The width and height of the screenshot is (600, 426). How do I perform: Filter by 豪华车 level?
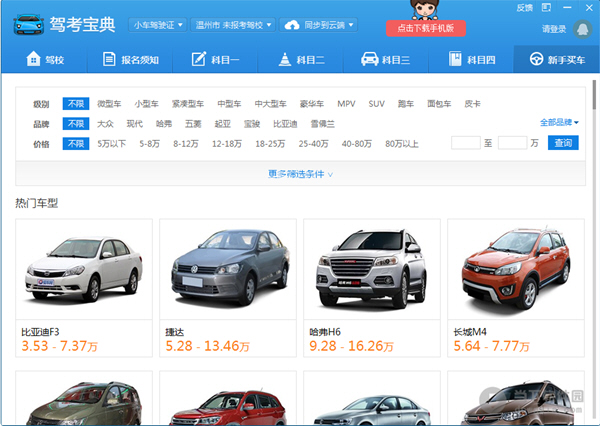(x=311, y=103)
